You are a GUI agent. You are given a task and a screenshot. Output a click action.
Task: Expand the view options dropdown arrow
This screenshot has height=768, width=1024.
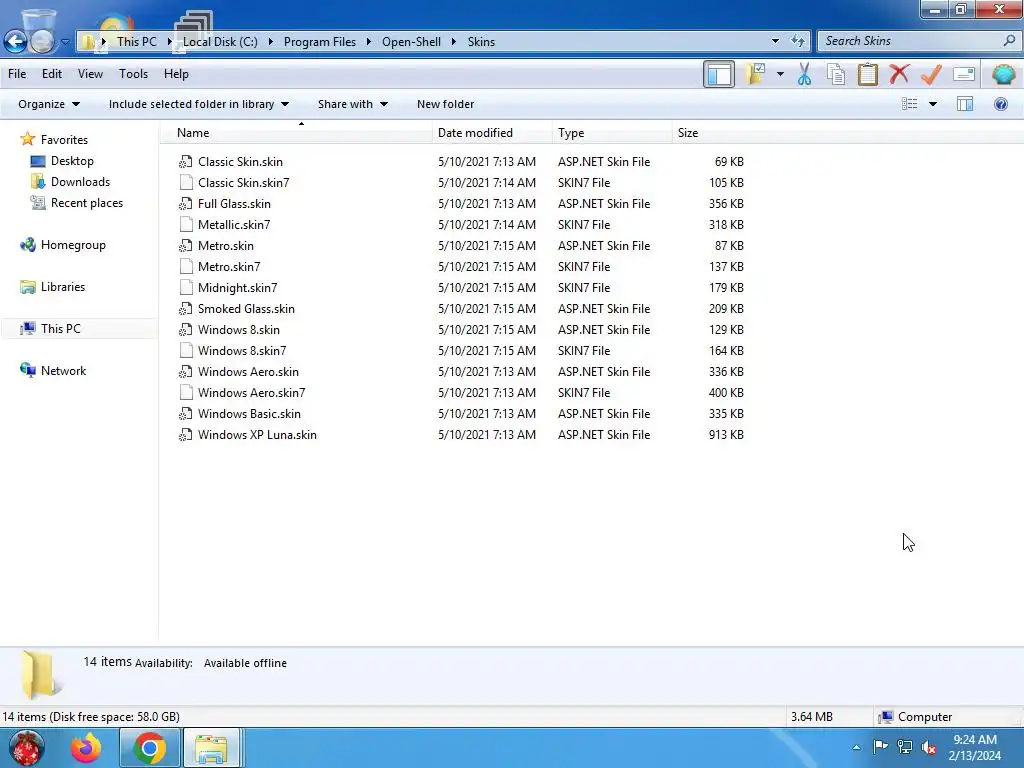[933, 104]
